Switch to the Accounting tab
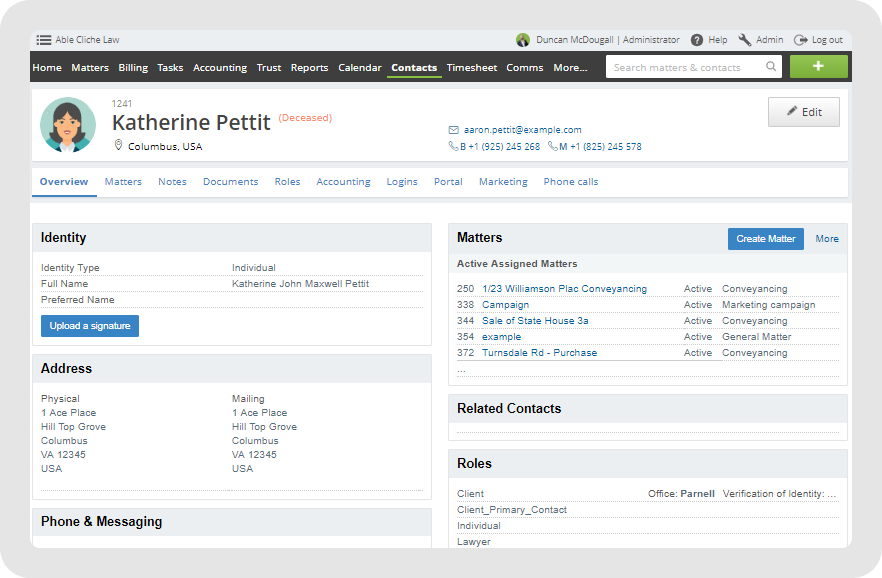This screenshot has height=578, width=882. pyautogui.click(x=343, y=182)
